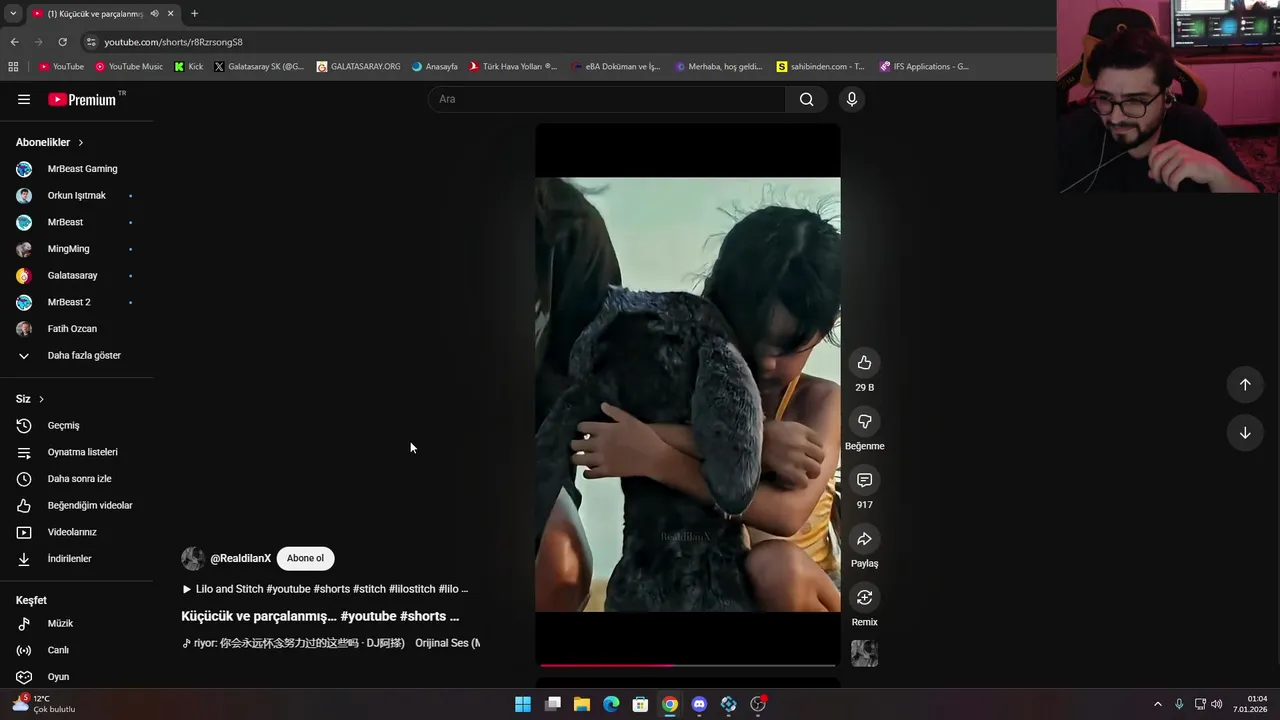Open the Kick bookmark

pos(189,67)
